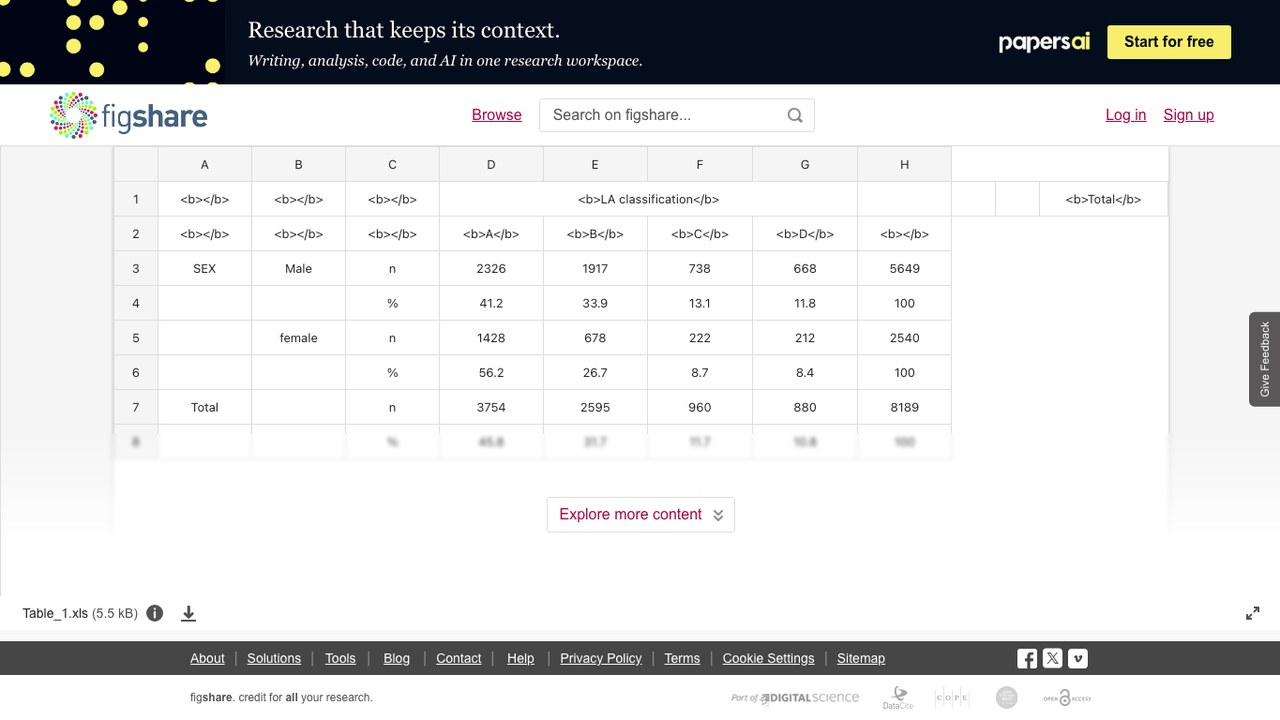The width and height of the screenshot is (1280, 720).
Task: Open the Browse link
Action: click(497, 115)
